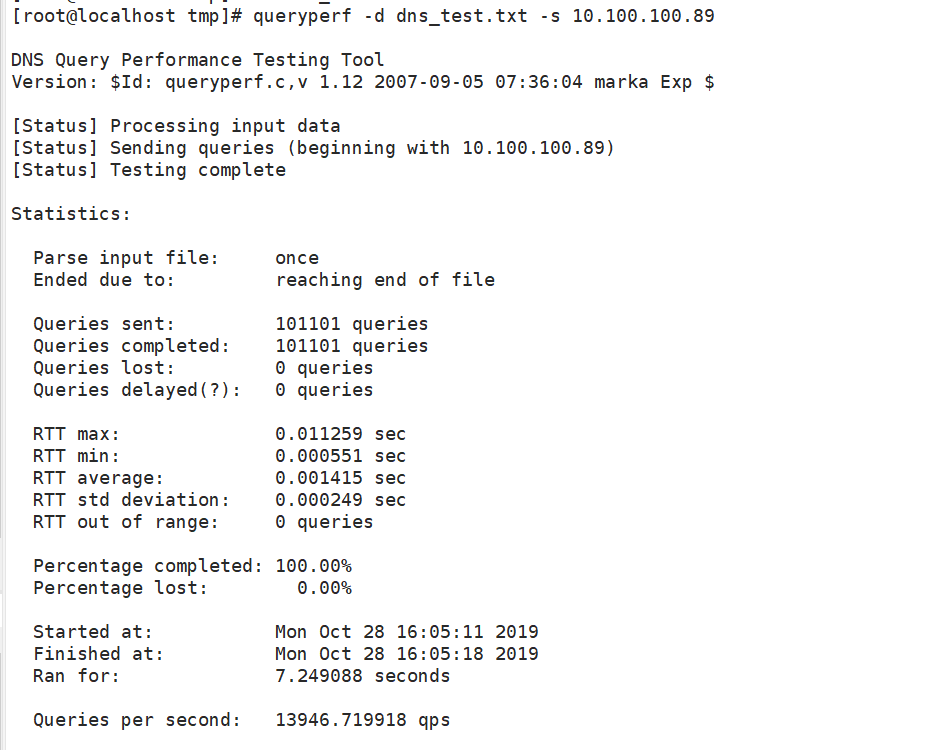The height and width of the screenshot is (750, 937).
Task: Click "reaching end of file" text
Action: (x=385, y=280)
